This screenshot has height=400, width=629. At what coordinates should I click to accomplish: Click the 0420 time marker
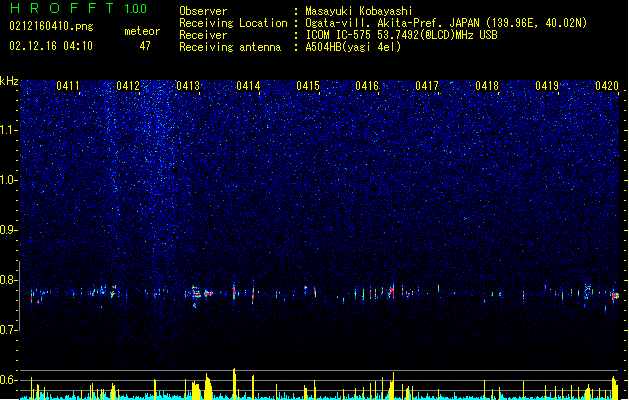point(607,86)
